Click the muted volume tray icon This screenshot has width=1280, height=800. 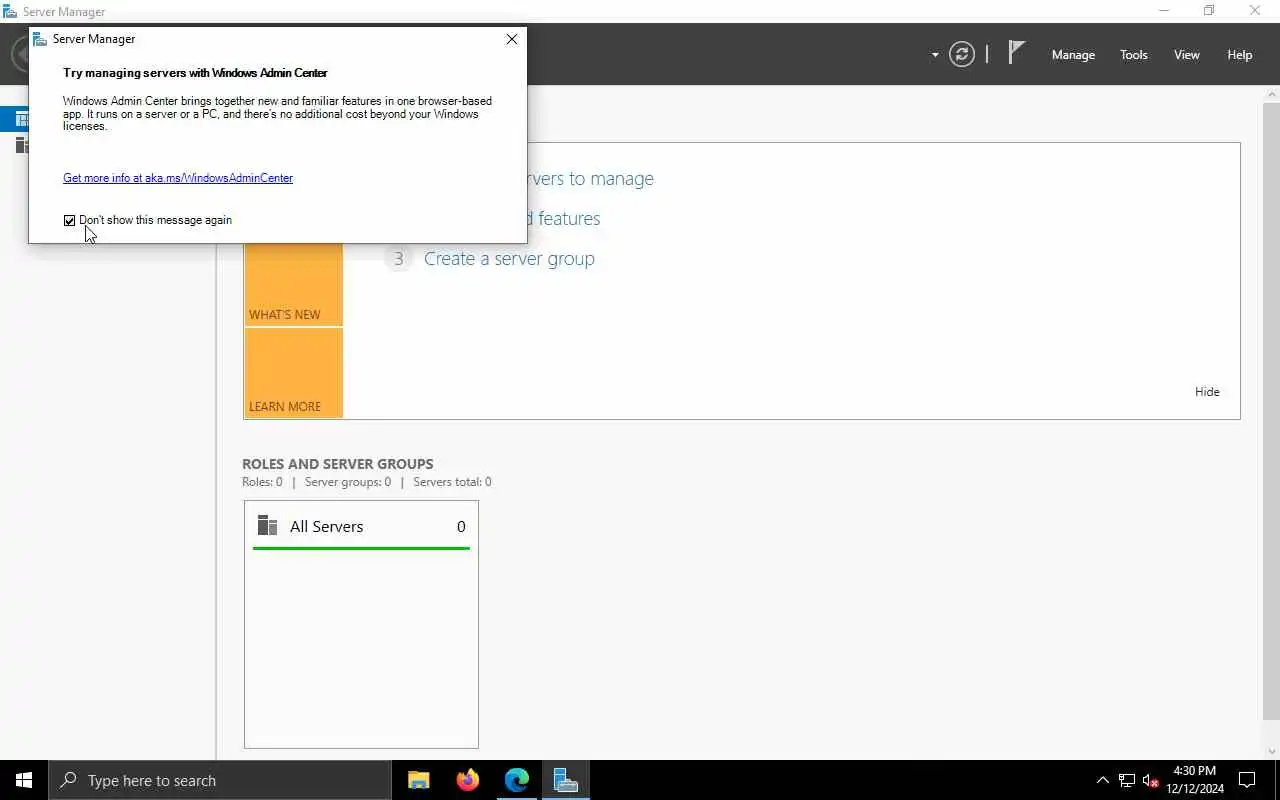pos(1150,780)
